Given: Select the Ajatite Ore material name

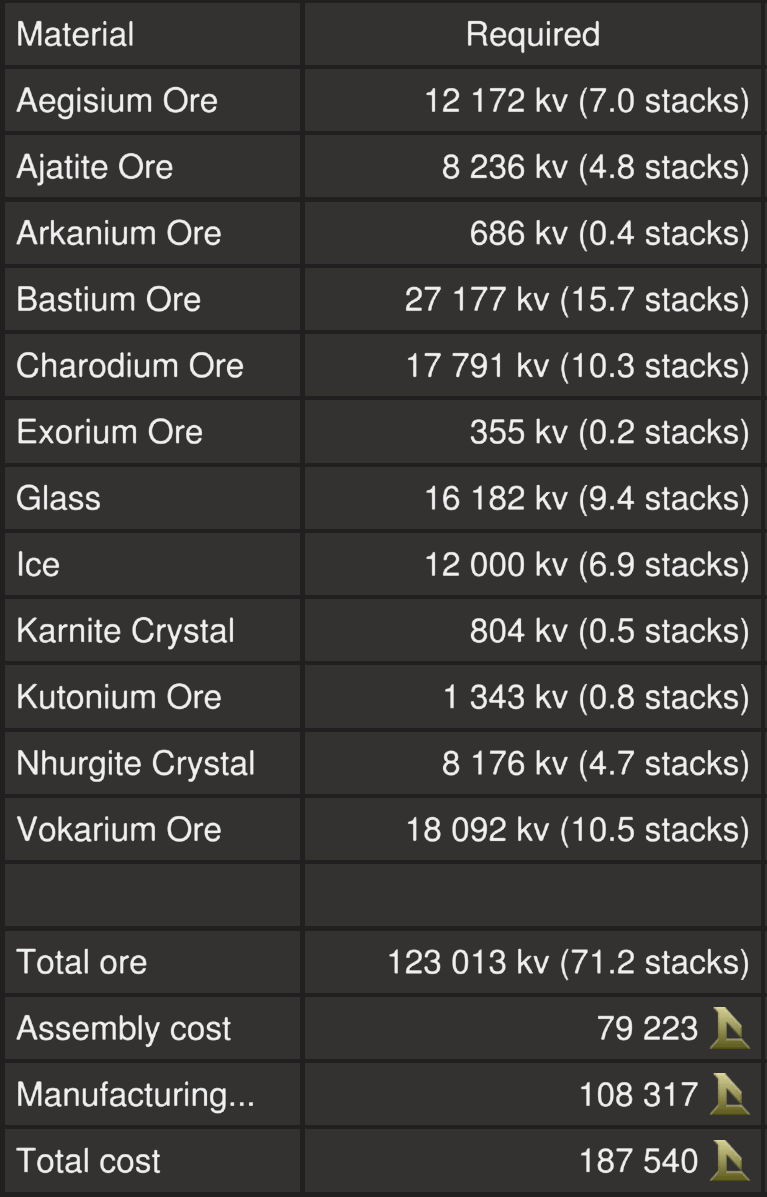Looking at the screenshot, I should [x=95, y=167].
